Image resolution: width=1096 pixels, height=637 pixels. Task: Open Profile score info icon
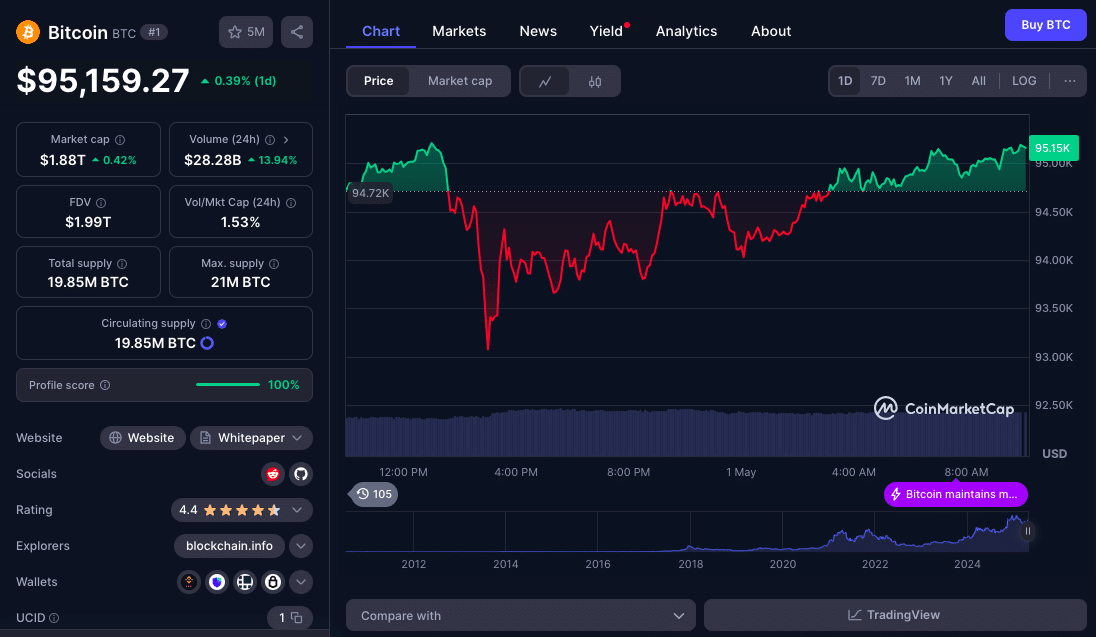[105, 385]
